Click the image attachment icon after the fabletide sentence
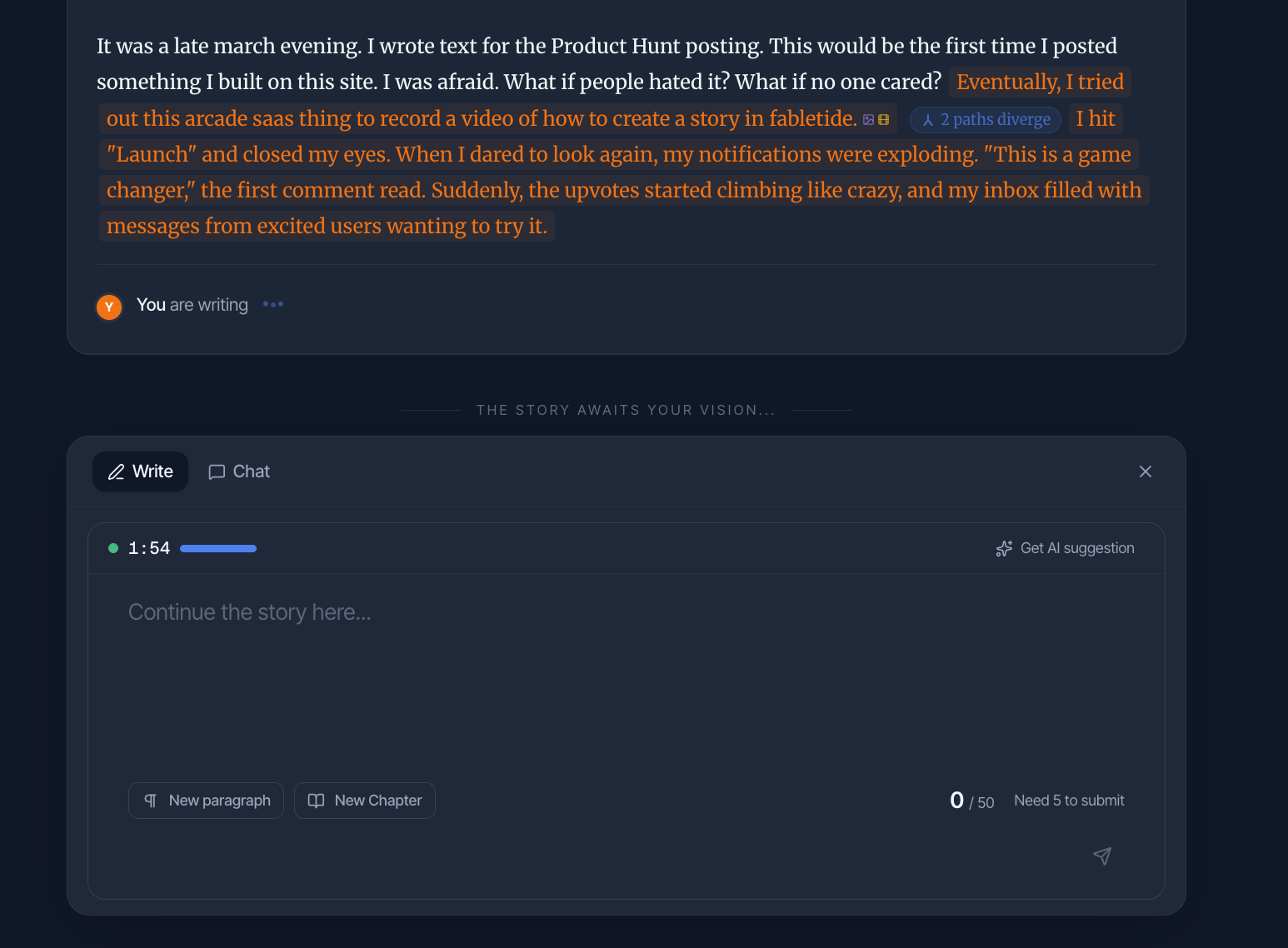This screenshot has height=948, width=1288. pos(868,119)
